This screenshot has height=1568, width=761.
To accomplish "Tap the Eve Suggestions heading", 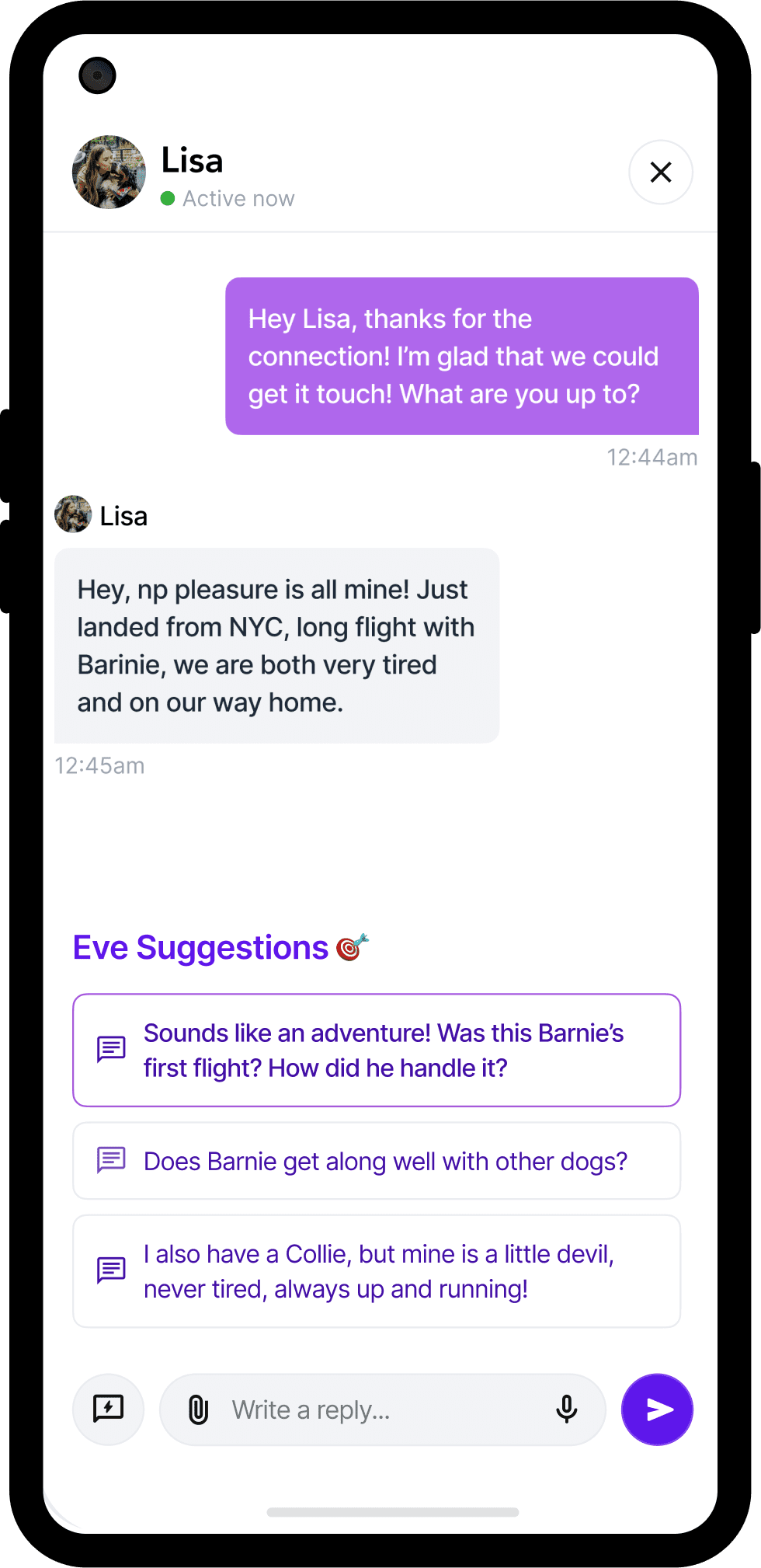I will pos(201,948).
